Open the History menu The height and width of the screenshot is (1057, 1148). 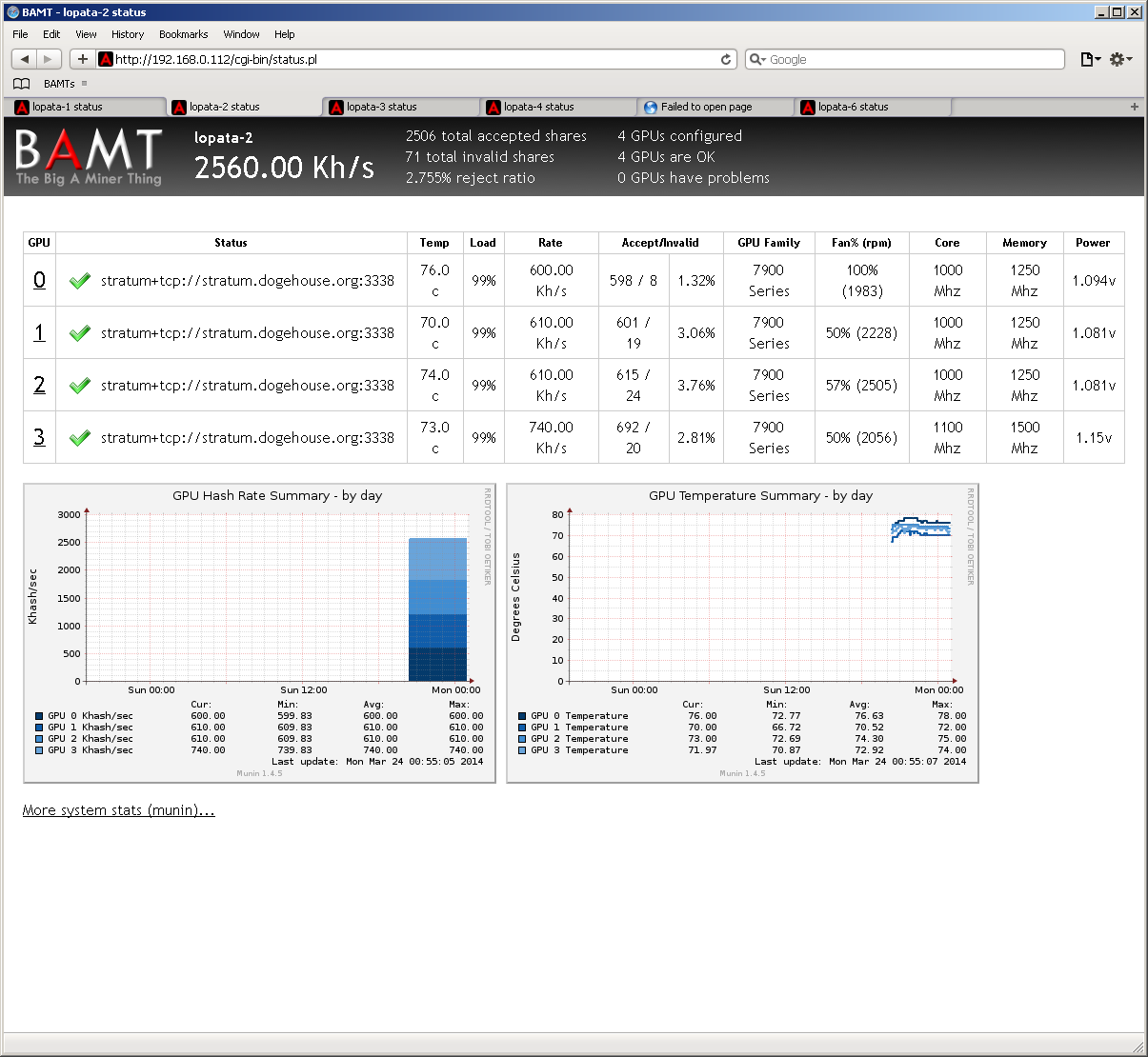click(128, 34)
